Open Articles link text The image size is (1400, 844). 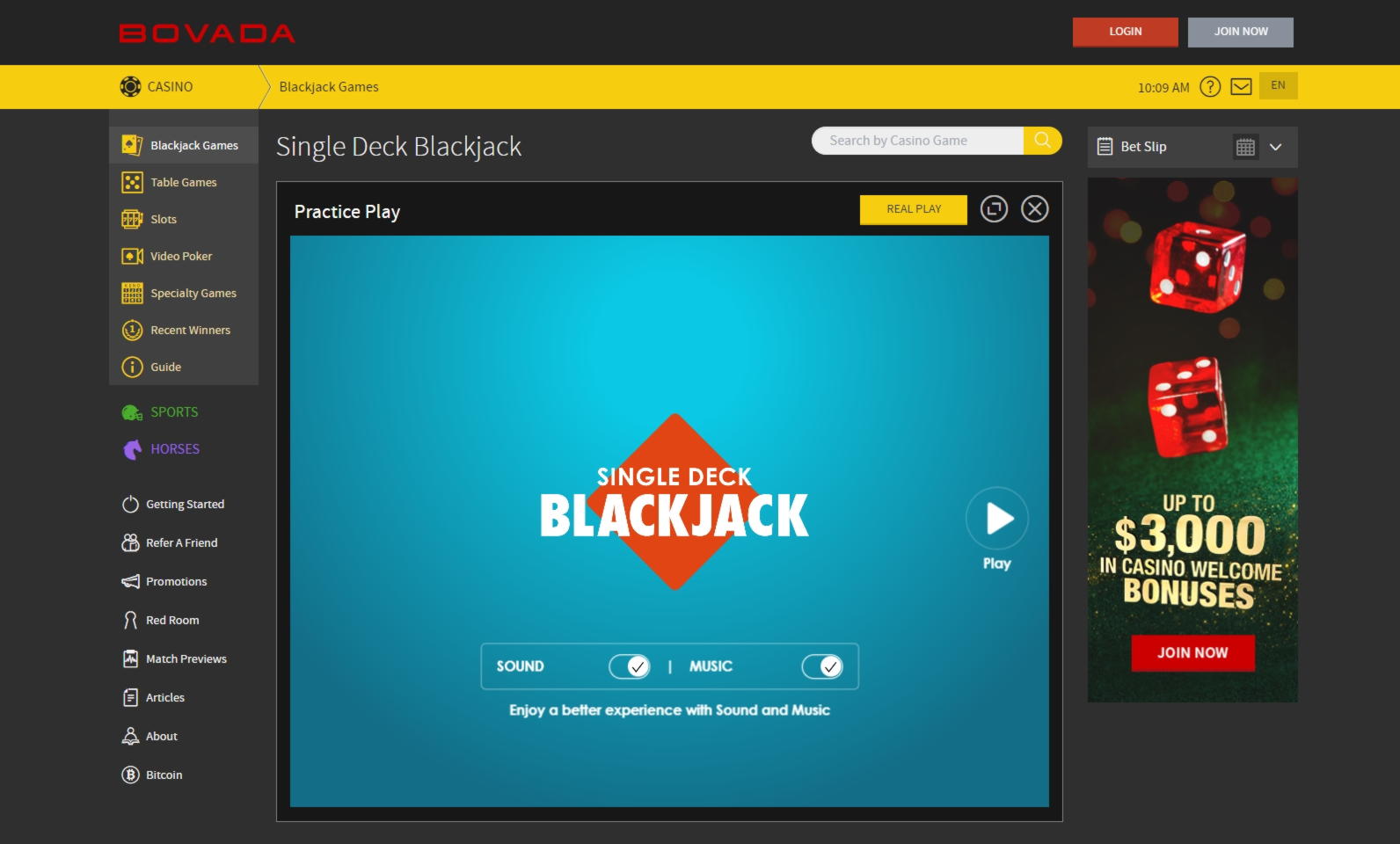coord(165,697)
